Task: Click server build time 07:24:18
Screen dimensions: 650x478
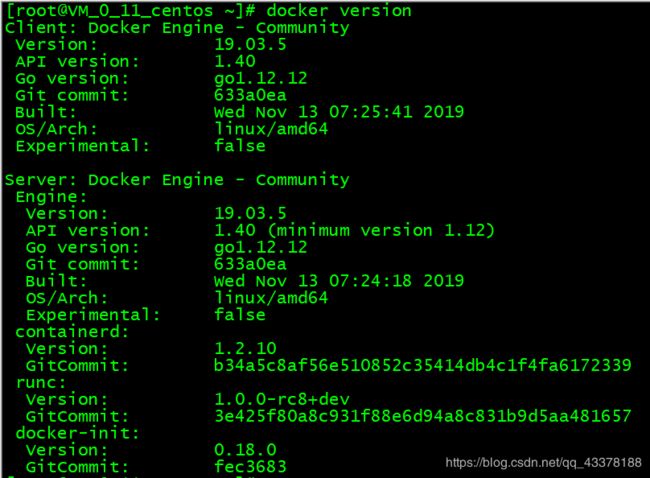Action: 371,281
